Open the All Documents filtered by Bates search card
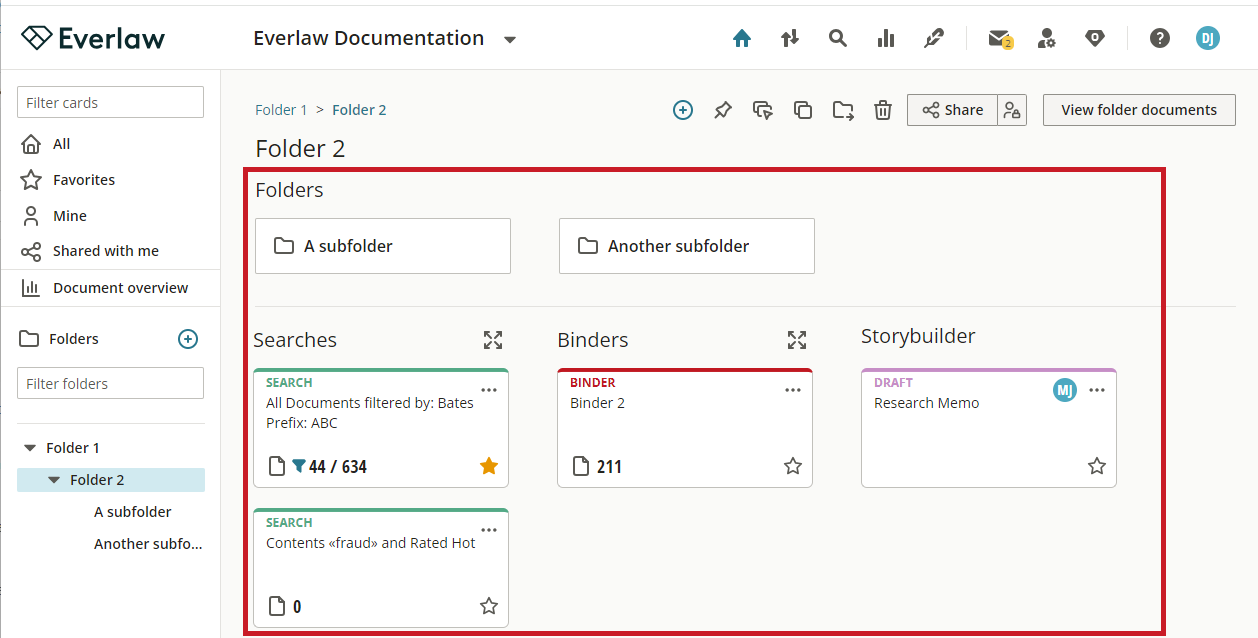The height and width of the screenshot is (638, 1258). pos(381,428)
